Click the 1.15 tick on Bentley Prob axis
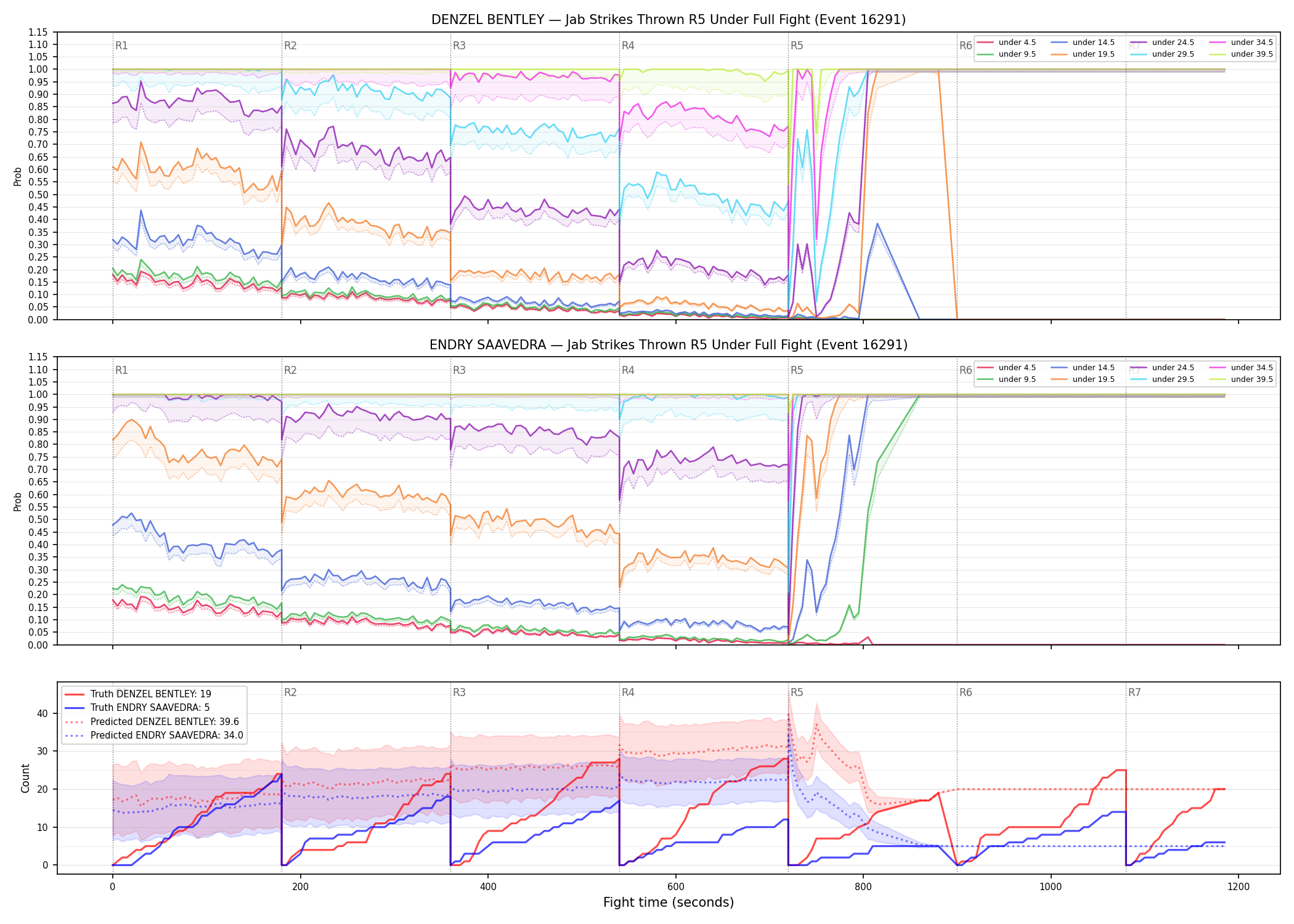Image resolution: width=1294 pixels, height=924 pixels. [x=38, y=32]
